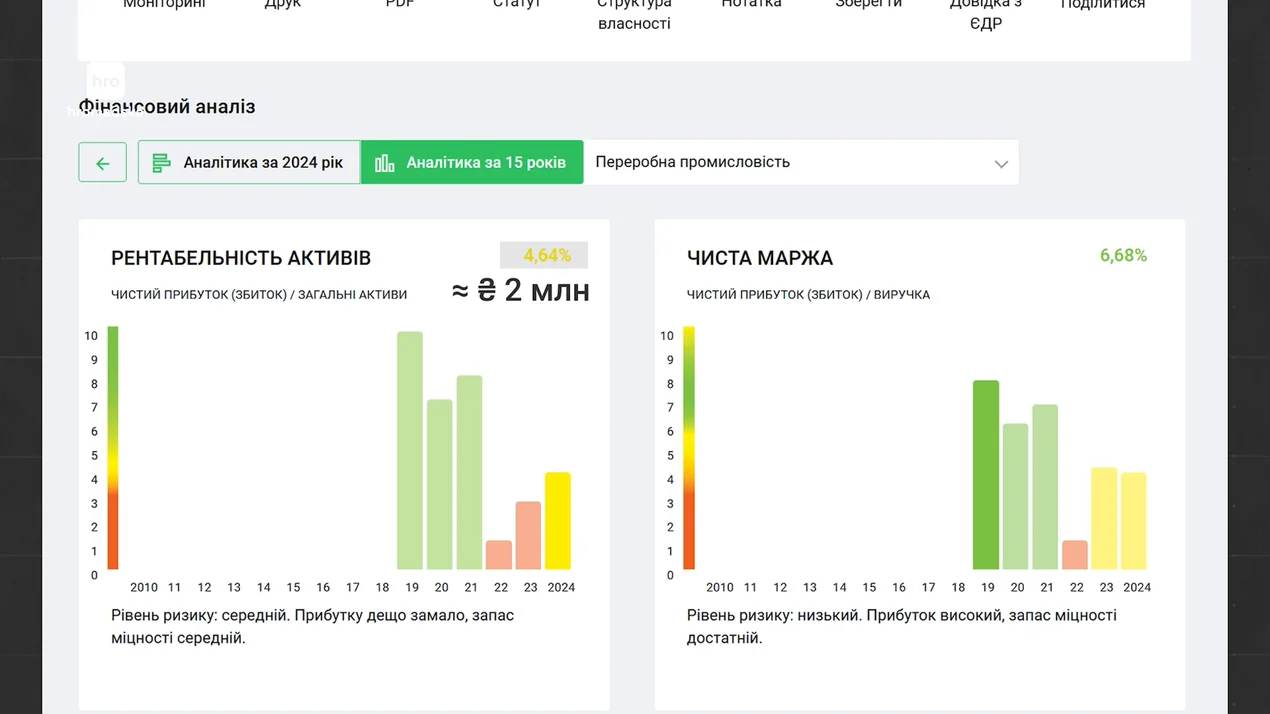Click the color risk scale beside net margin chart

click(689, 448)
